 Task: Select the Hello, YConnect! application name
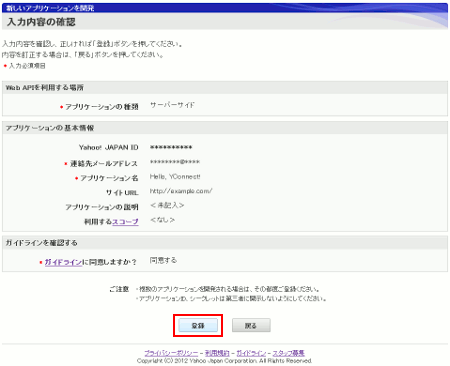[x=175, y=177]
